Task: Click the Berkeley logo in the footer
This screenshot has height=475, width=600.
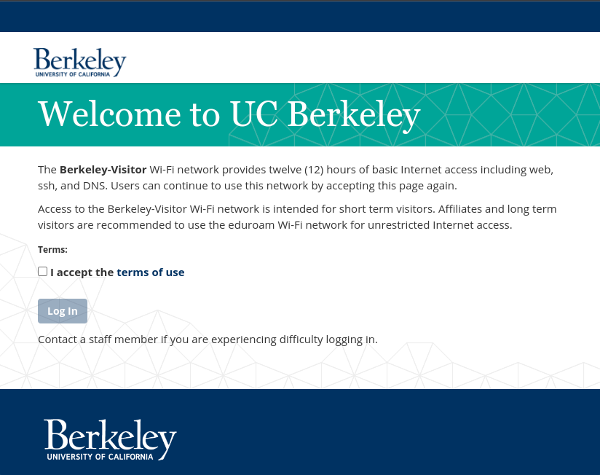Action: click(x=110, y=439)
